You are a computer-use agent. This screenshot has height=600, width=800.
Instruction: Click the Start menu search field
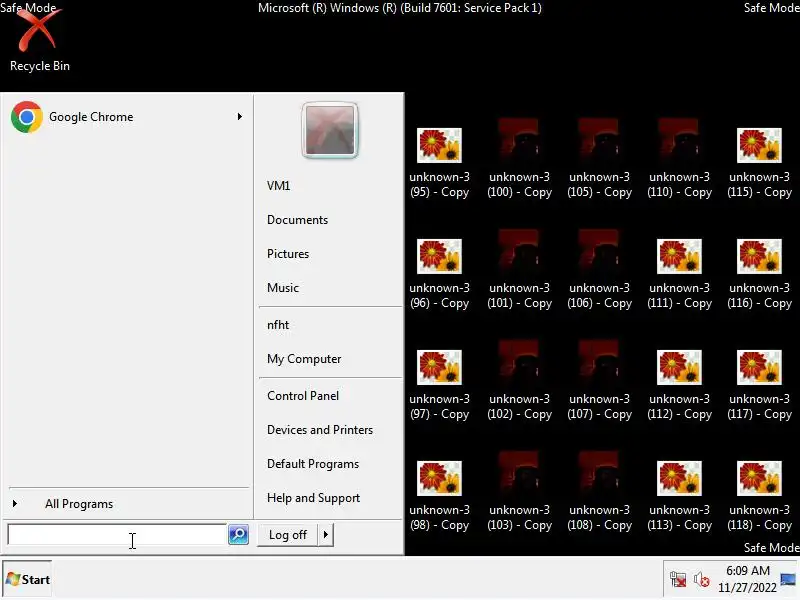coord(117,535)
